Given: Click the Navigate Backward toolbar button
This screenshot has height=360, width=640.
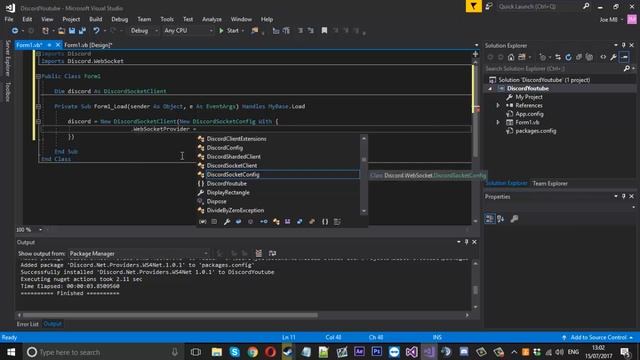Looking at the screenshot, I should coord(15,31).
